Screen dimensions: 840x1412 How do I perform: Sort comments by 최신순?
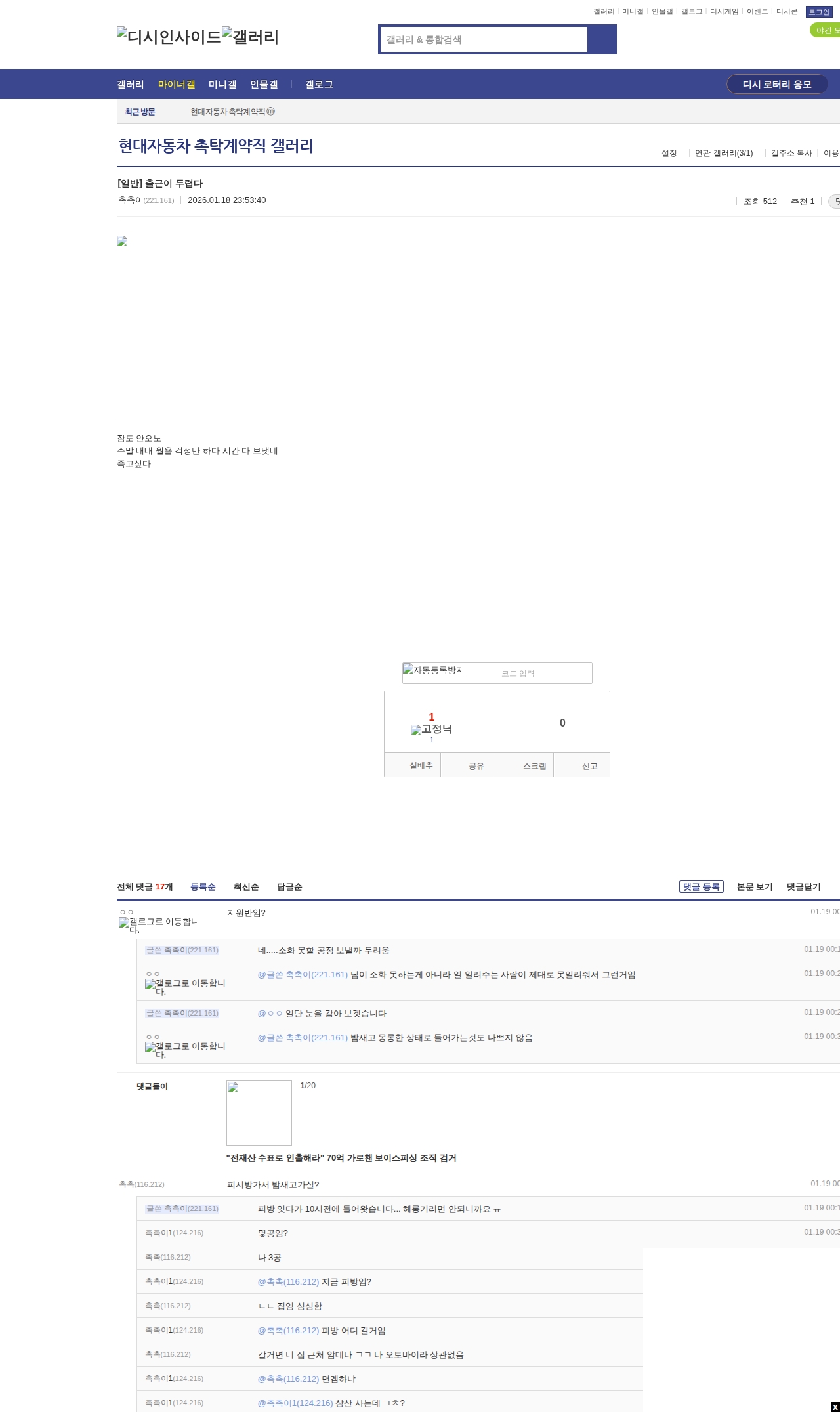point(246,887)
